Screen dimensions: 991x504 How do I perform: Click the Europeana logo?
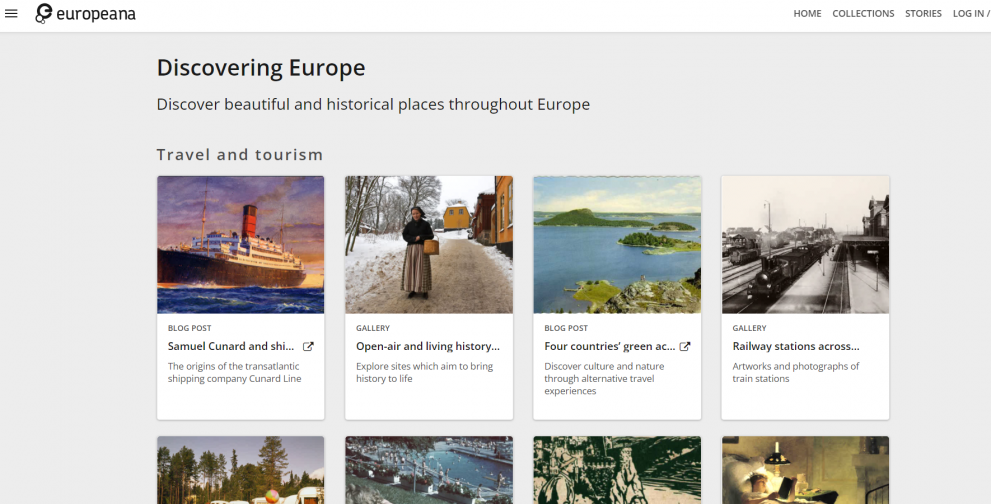pyautogui.click(x=85, y=13)
